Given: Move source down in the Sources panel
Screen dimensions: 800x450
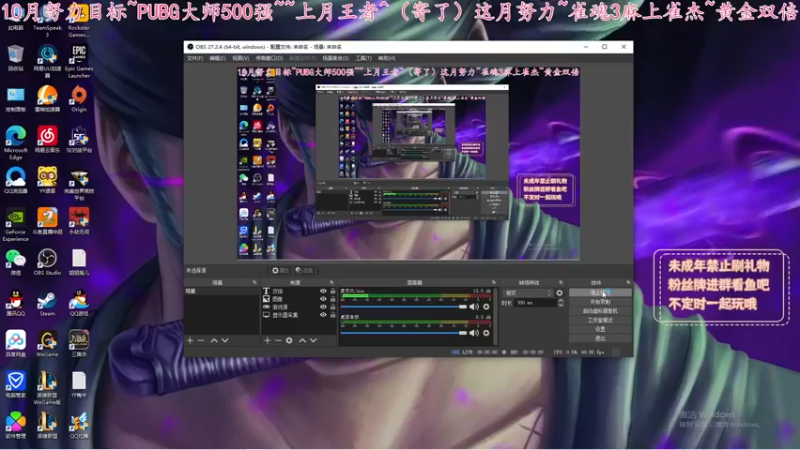Looking at the screenshot, I should [x=313, y=340].
